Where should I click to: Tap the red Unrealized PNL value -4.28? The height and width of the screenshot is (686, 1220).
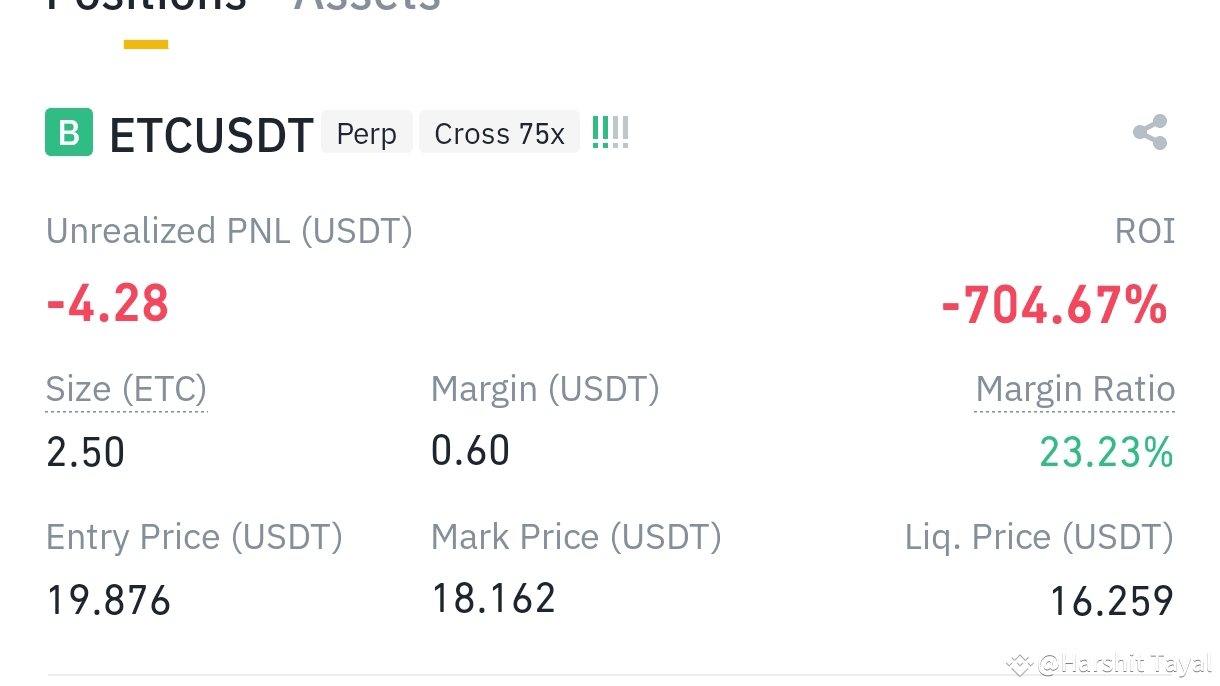106,303
